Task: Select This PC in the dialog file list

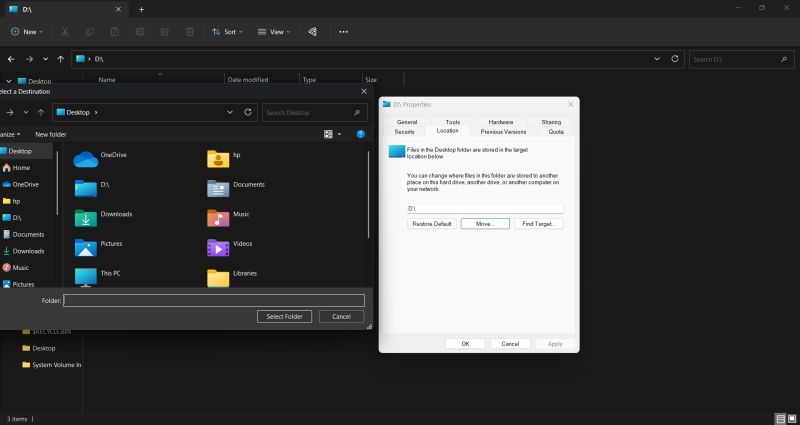Action: pos(97,277)
